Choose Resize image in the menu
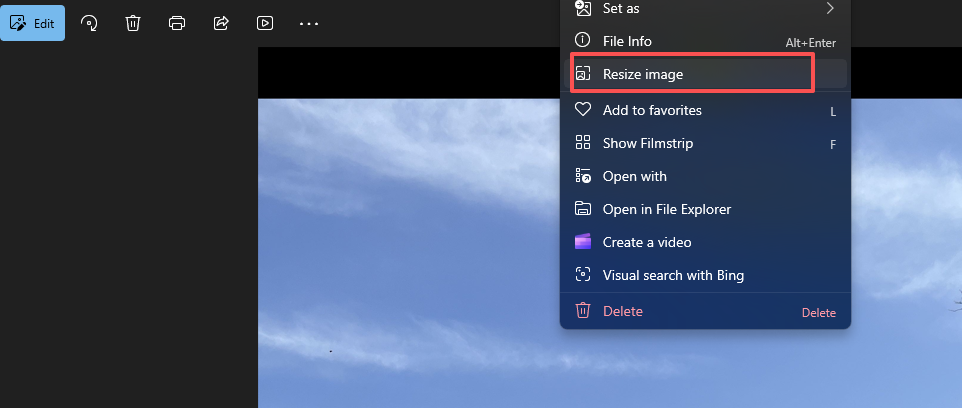The height and width of the screenshot is (408, 962). coord(643,74)
